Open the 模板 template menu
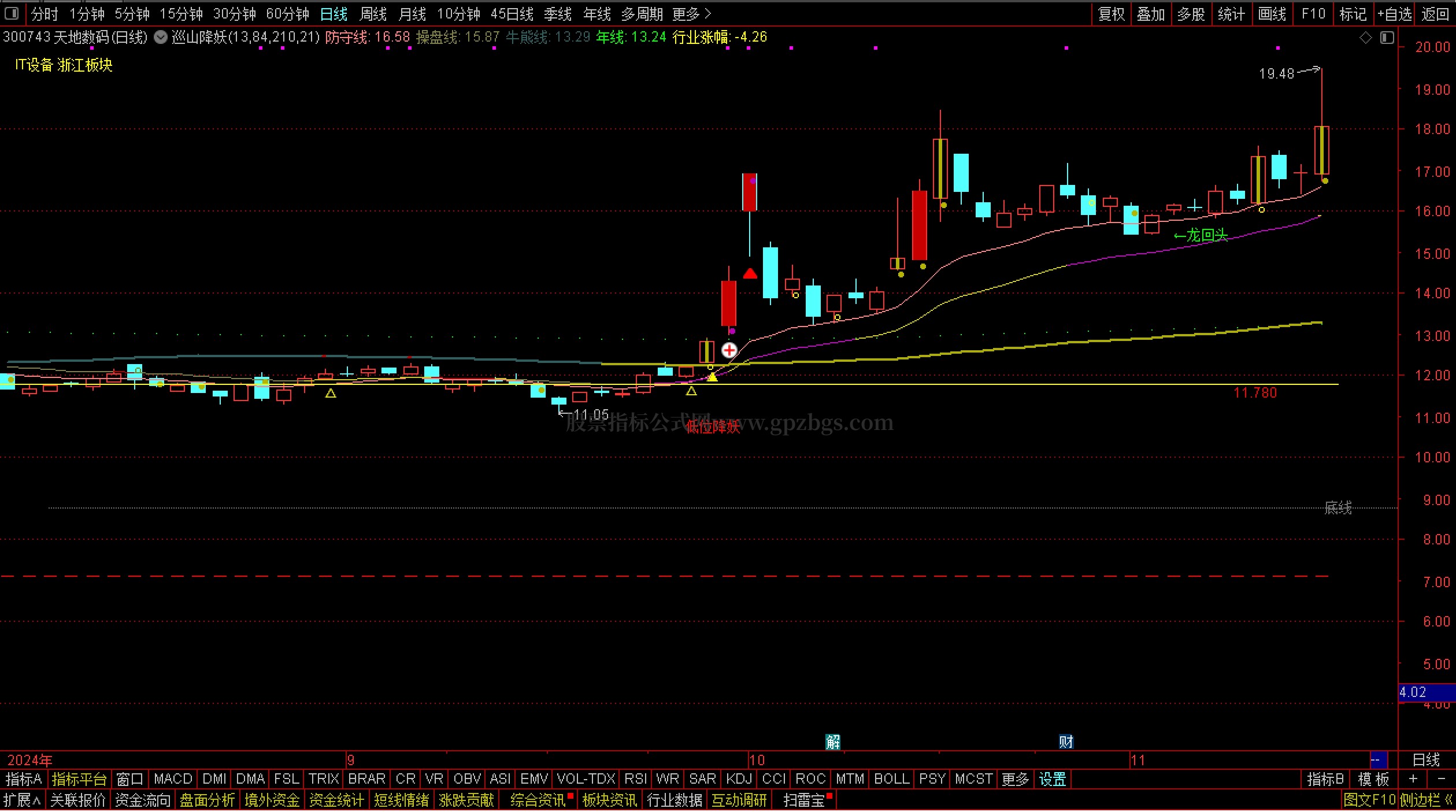 click(x=1373, y=779)
